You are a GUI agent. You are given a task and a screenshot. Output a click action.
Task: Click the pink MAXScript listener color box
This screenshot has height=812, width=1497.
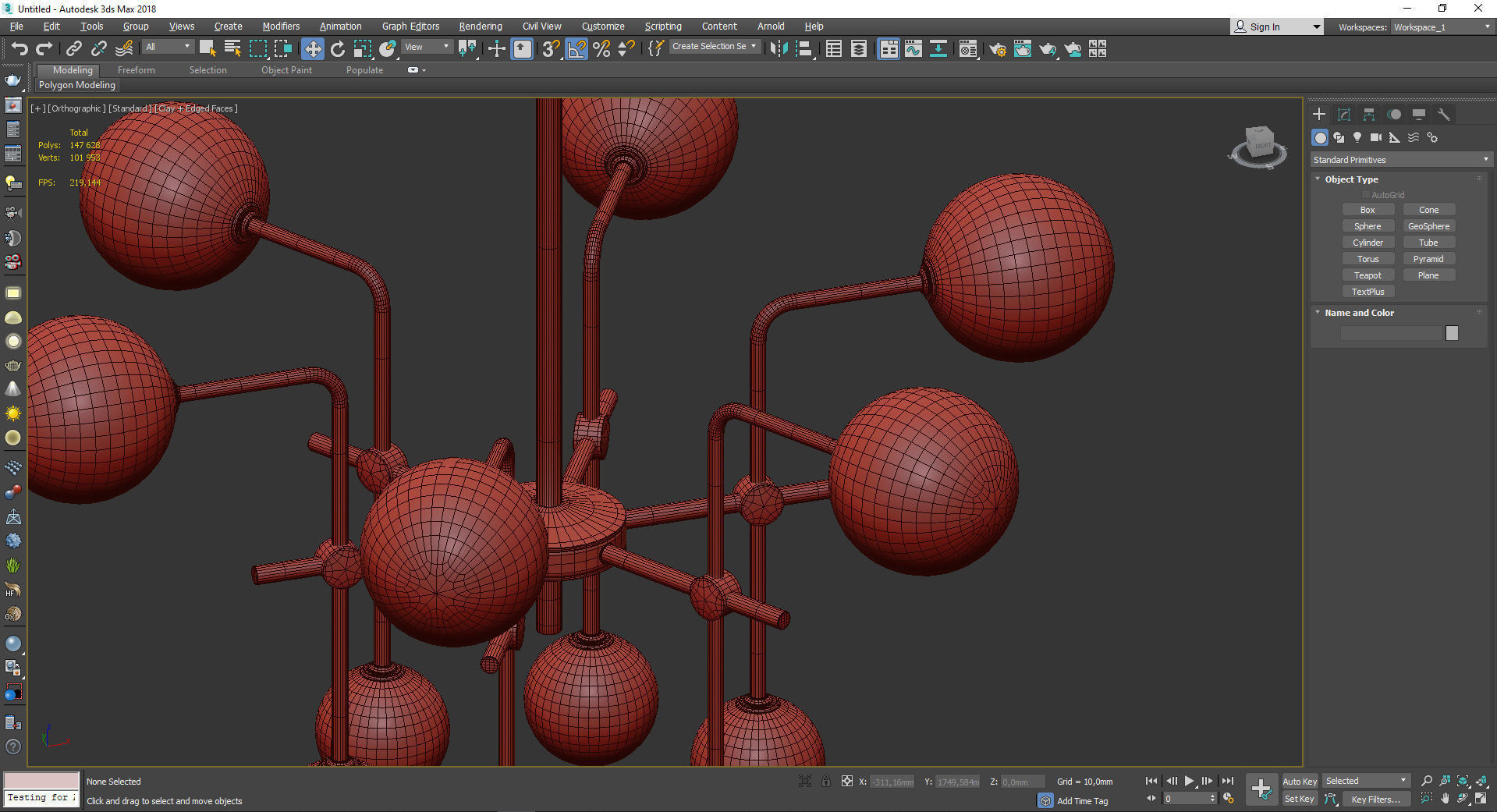pos(41,780)
